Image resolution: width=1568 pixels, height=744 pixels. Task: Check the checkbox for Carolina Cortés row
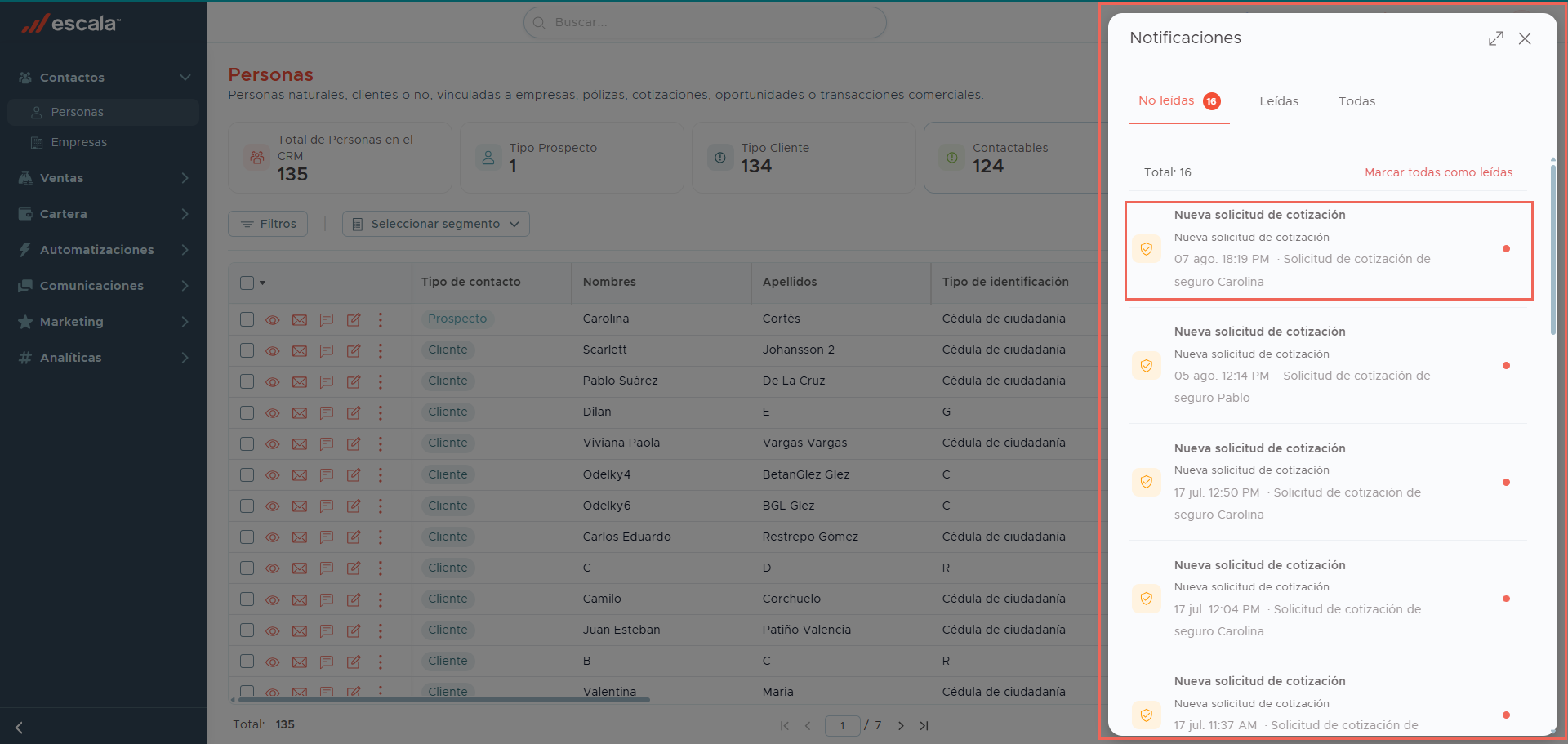click(x=247, y=319)
